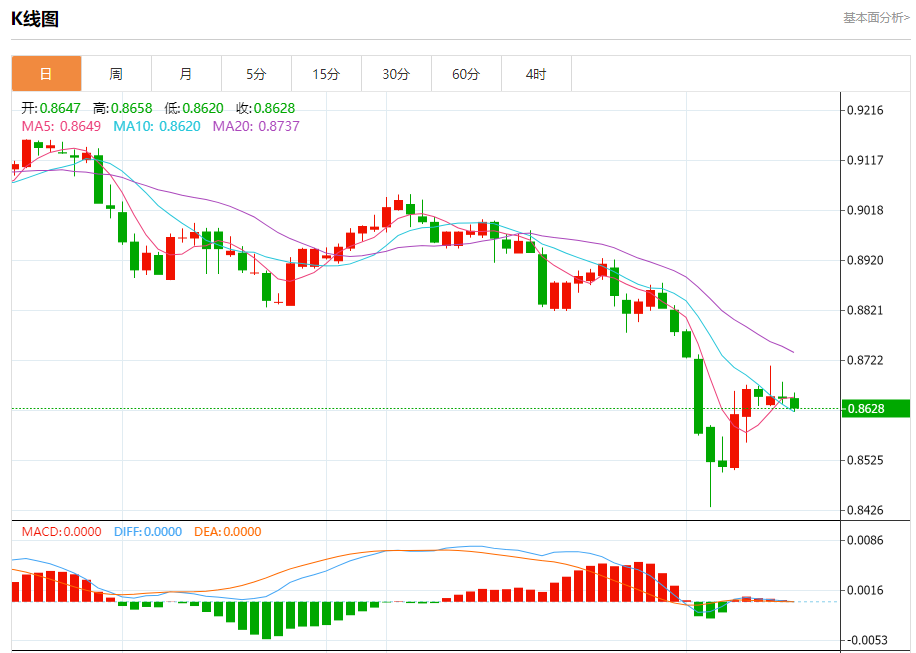The image size is (916, 653).
Task: Open the 15分 interval tab
Action: pos(327,74)
